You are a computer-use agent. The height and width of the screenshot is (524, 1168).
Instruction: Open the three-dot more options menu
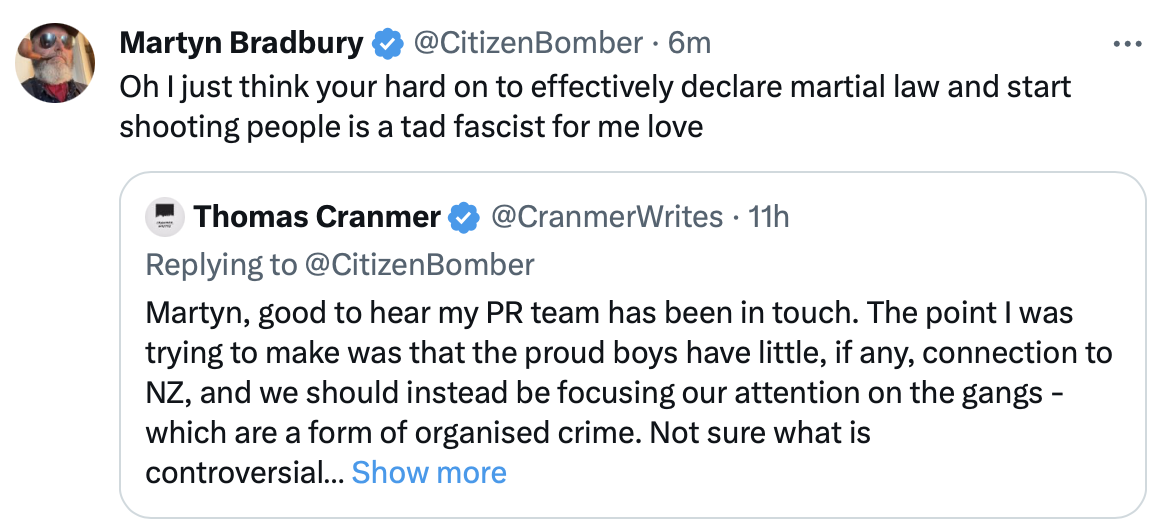pyautogui.click(x=1127, y=44)
